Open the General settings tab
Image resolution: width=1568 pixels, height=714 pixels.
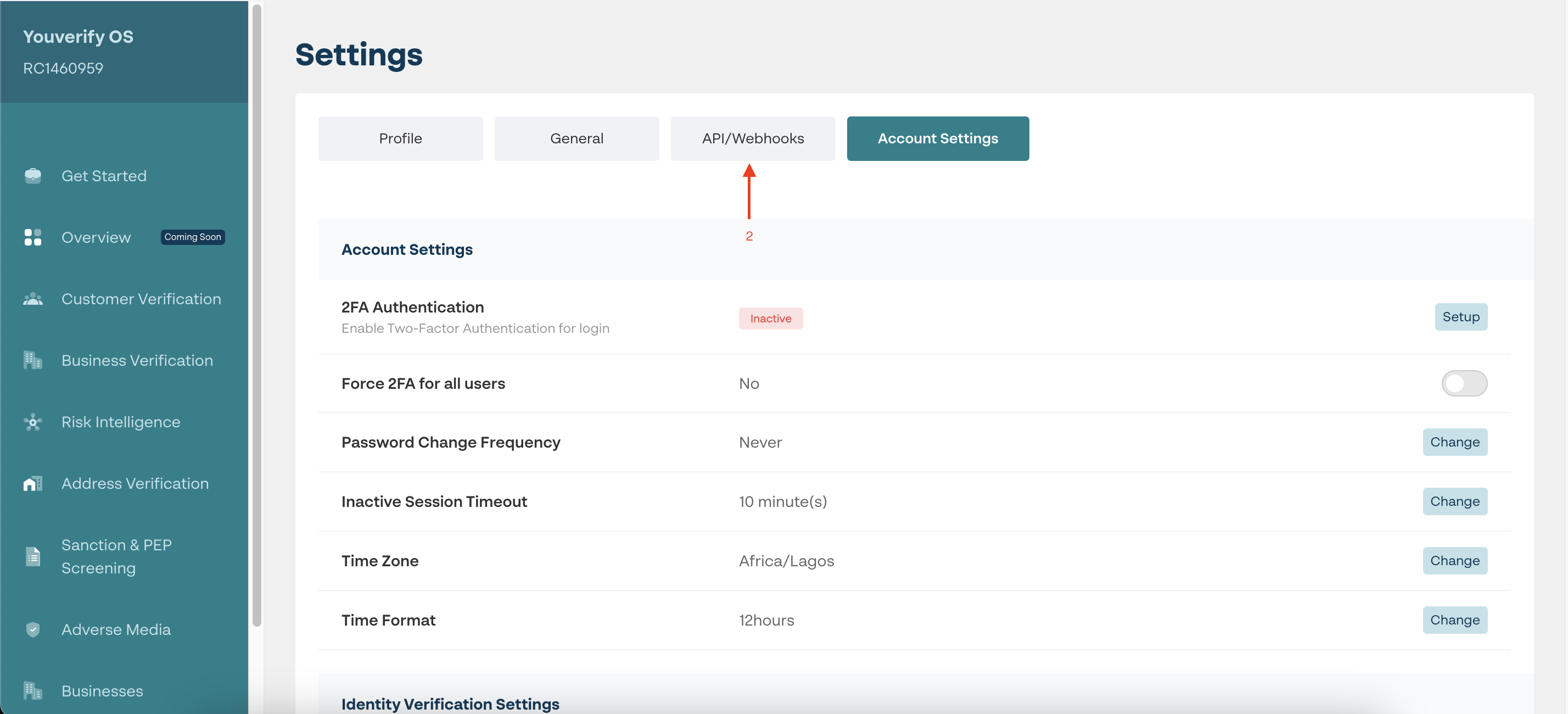576,139
